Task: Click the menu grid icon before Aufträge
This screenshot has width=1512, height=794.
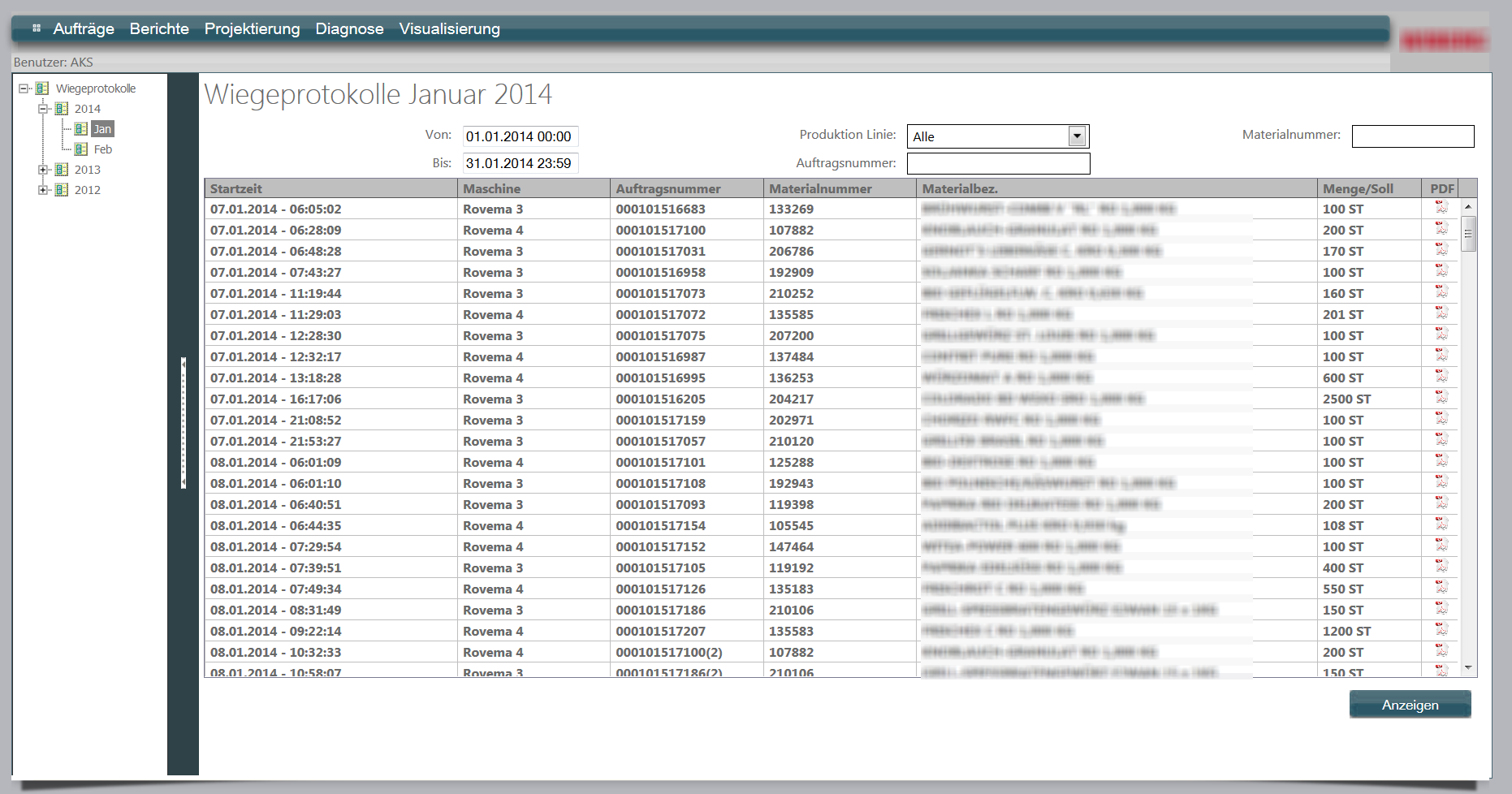Action: pos(37,28)
